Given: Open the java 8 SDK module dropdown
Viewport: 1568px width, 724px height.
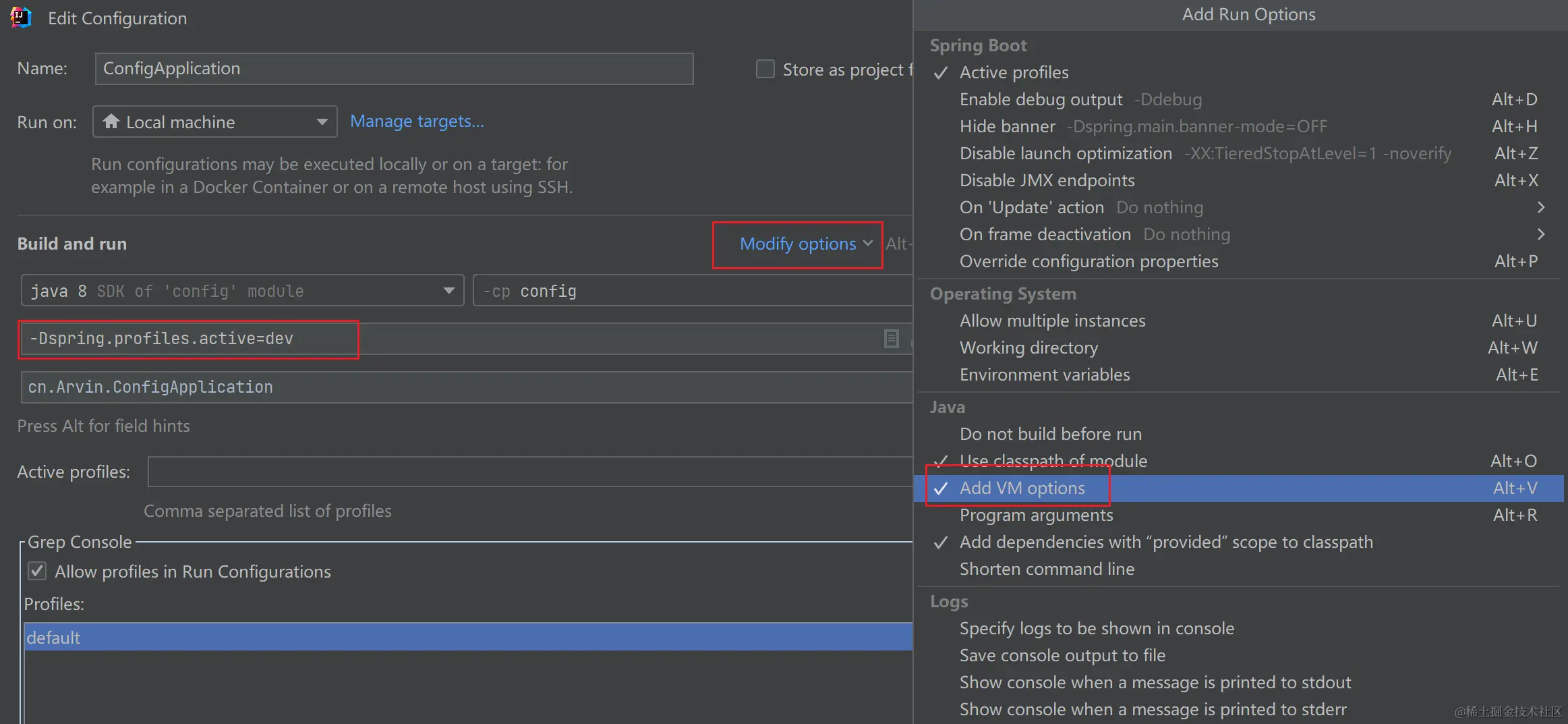Looking at the screenshot, I should pyautogui.click(x=242, y=291).
